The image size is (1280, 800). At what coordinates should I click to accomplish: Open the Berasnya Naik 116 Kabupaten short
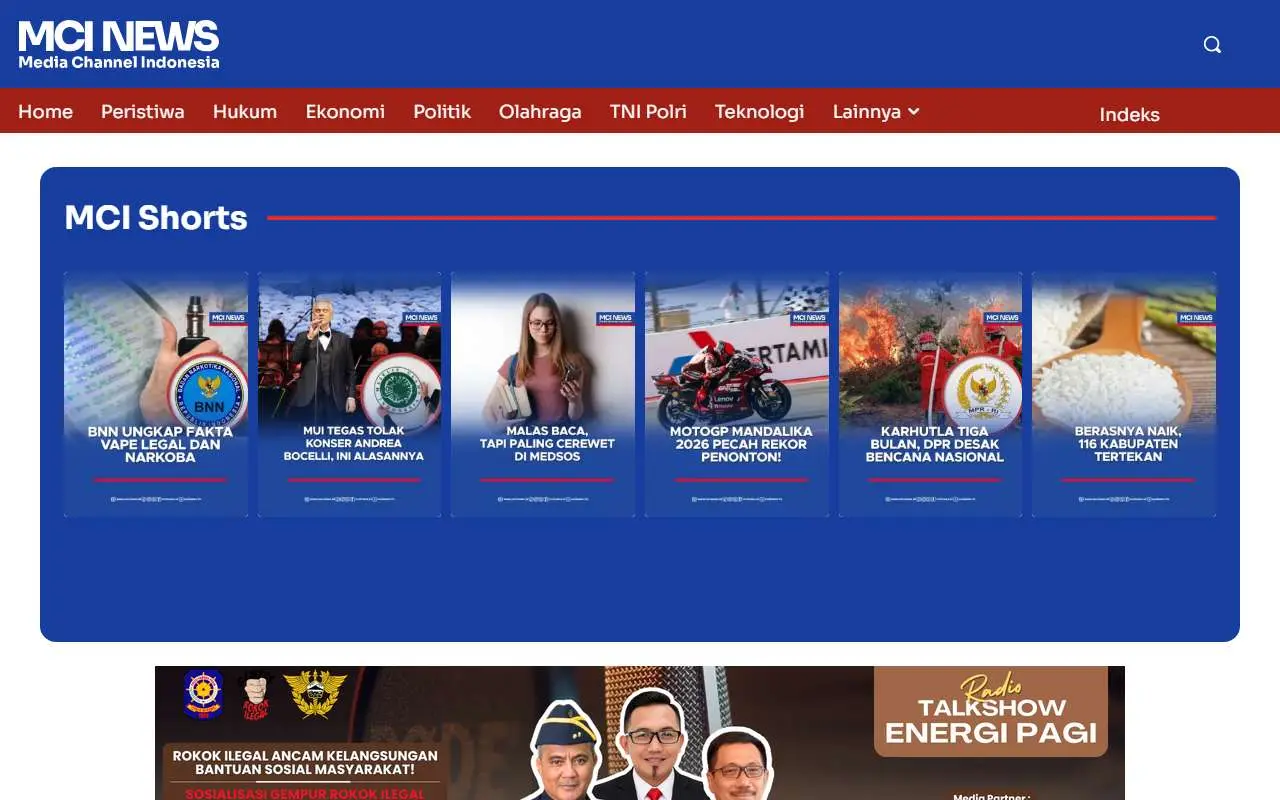[x=1124, y=394]
